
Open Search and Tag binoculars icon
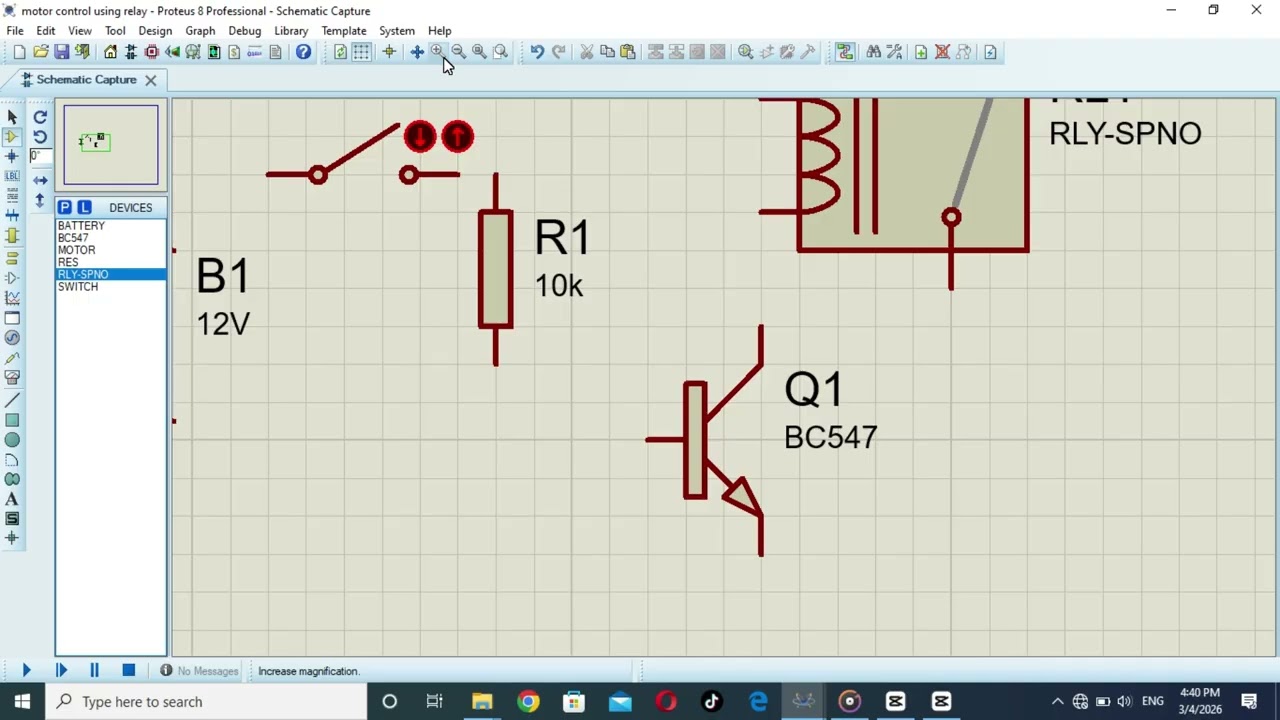click(873, 52)
